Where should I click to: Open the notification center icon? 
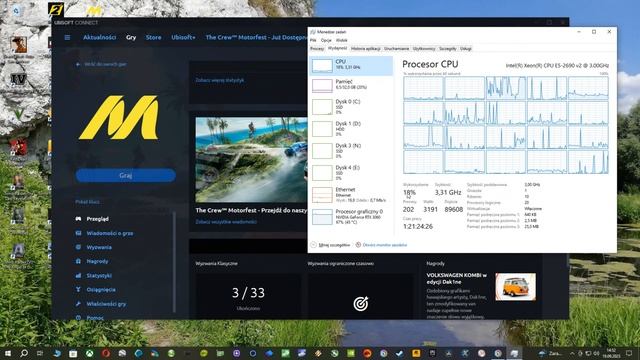click(629, 353)
